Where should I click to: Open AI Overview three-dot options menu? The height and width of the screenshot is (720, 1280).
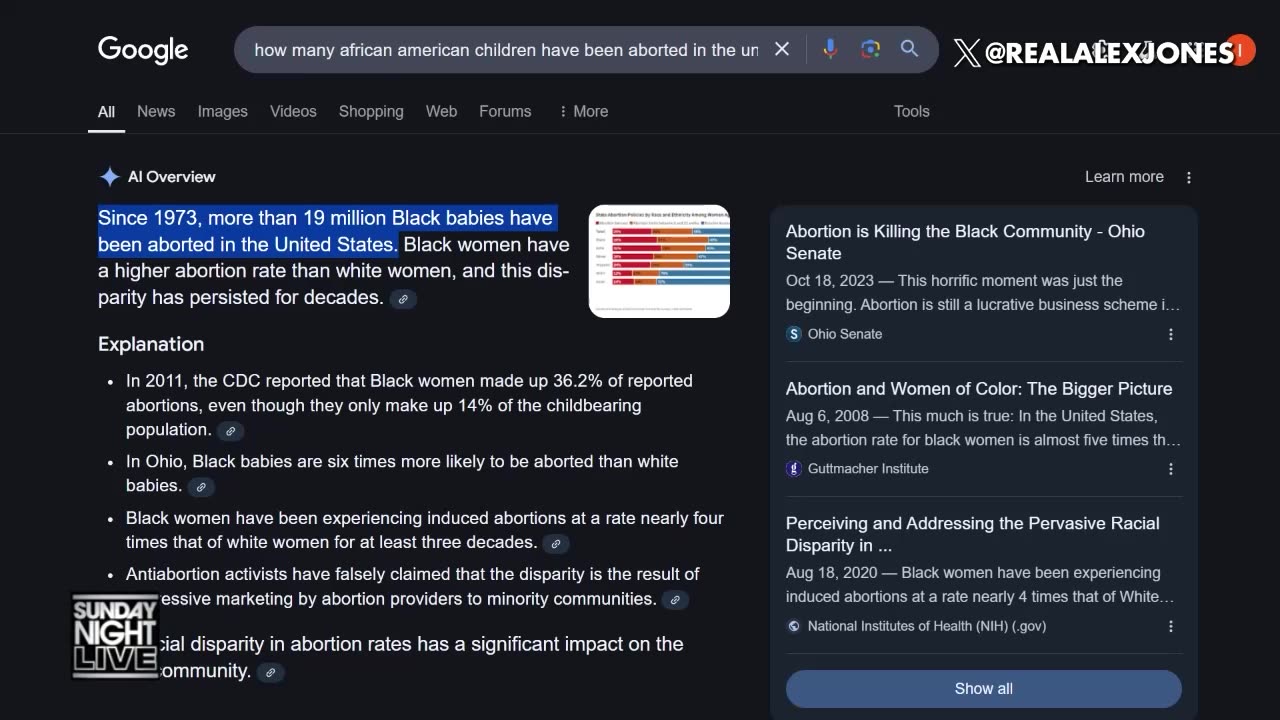coord(1189,177)
